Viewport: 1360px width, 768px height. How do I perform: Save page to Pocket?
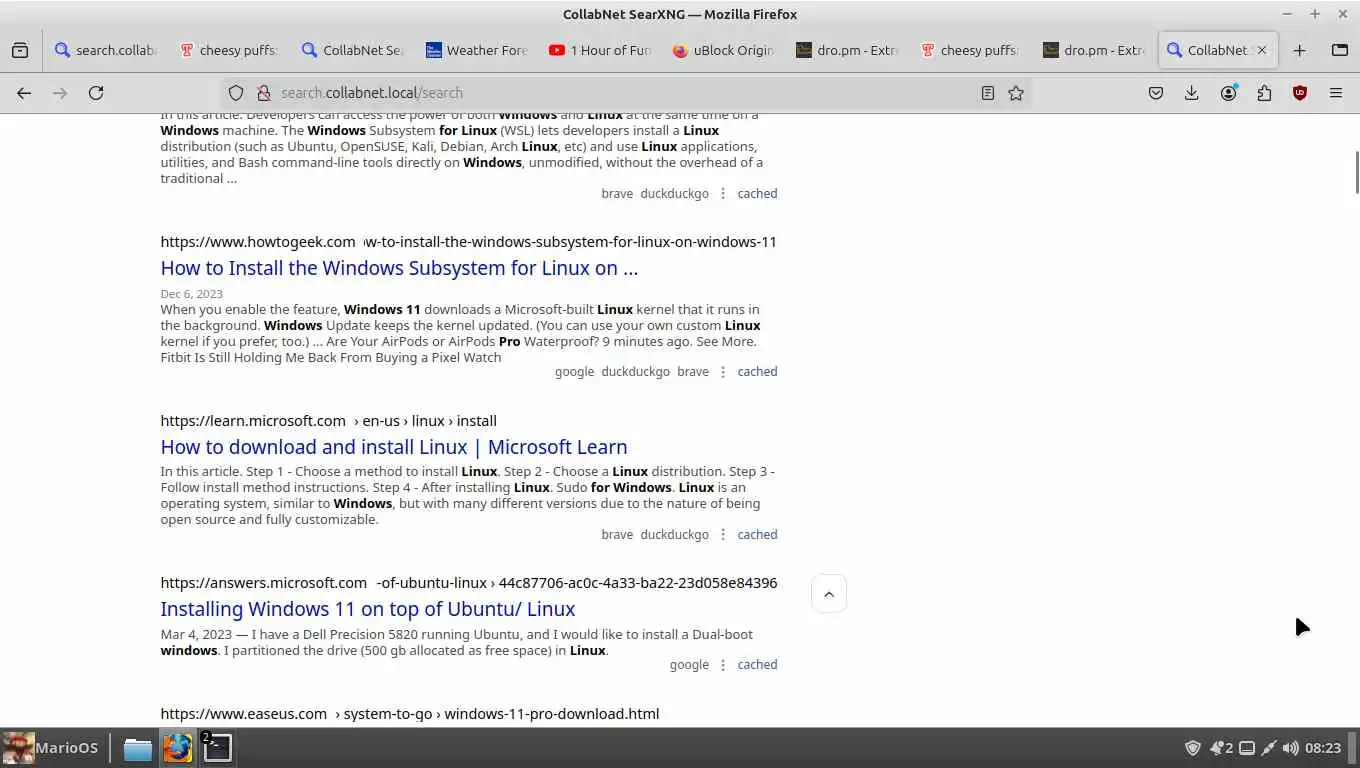coord(1156,93)
